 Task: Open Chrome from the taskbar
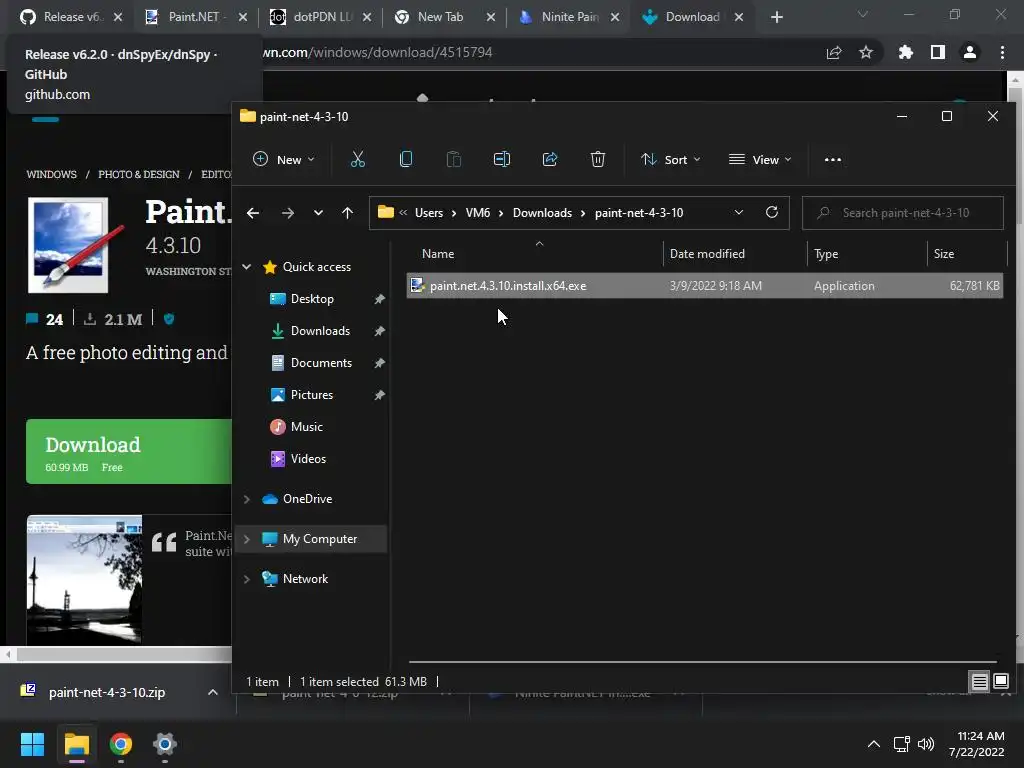click(x=121, y=744)
